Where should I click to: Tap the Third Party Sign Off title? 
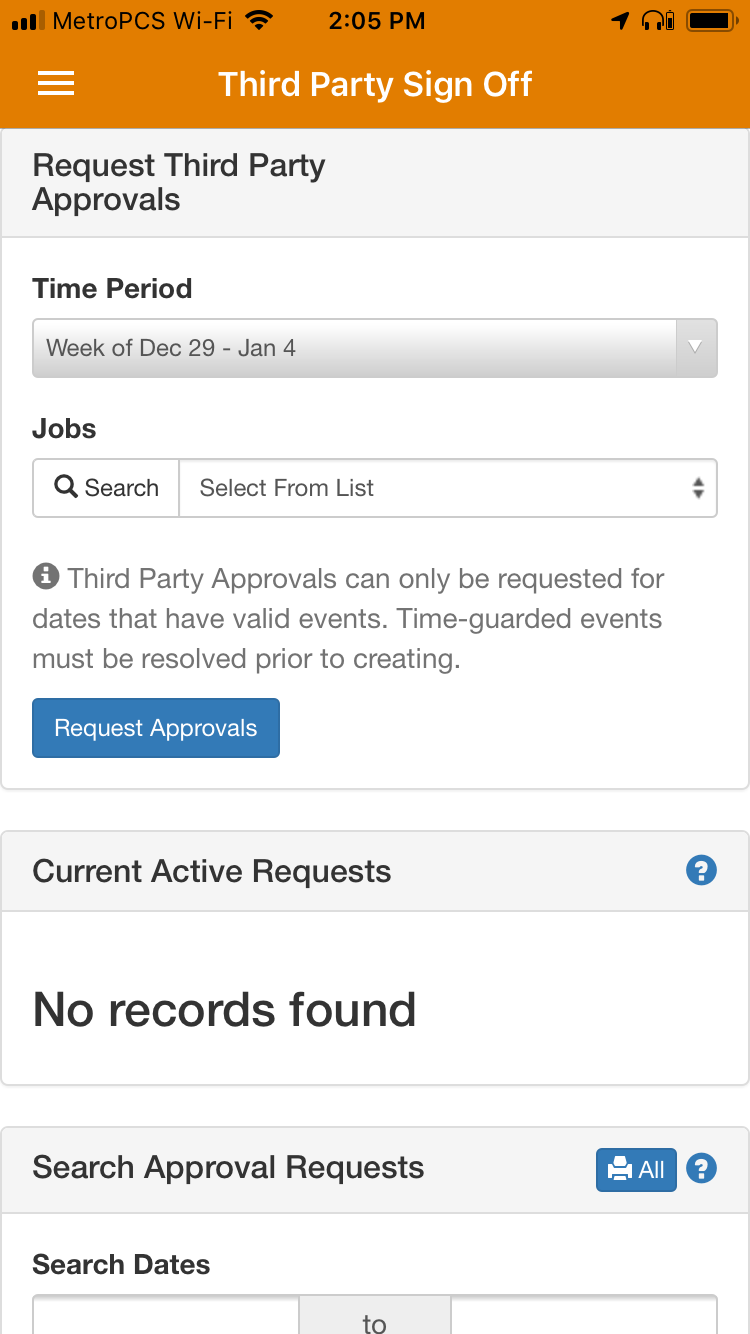click(x=375, y=84)
